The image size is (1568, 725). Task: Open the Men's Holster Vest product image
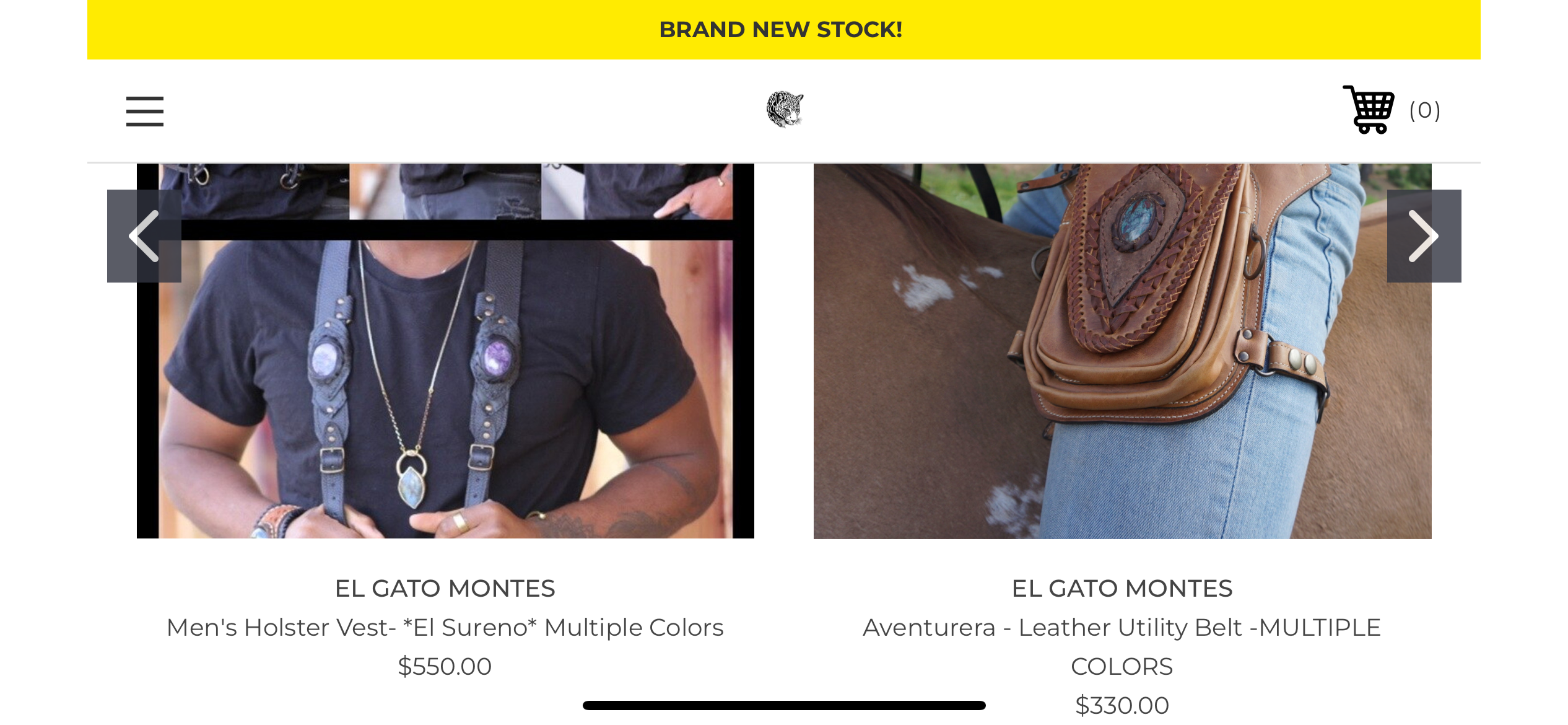[445, 351]
